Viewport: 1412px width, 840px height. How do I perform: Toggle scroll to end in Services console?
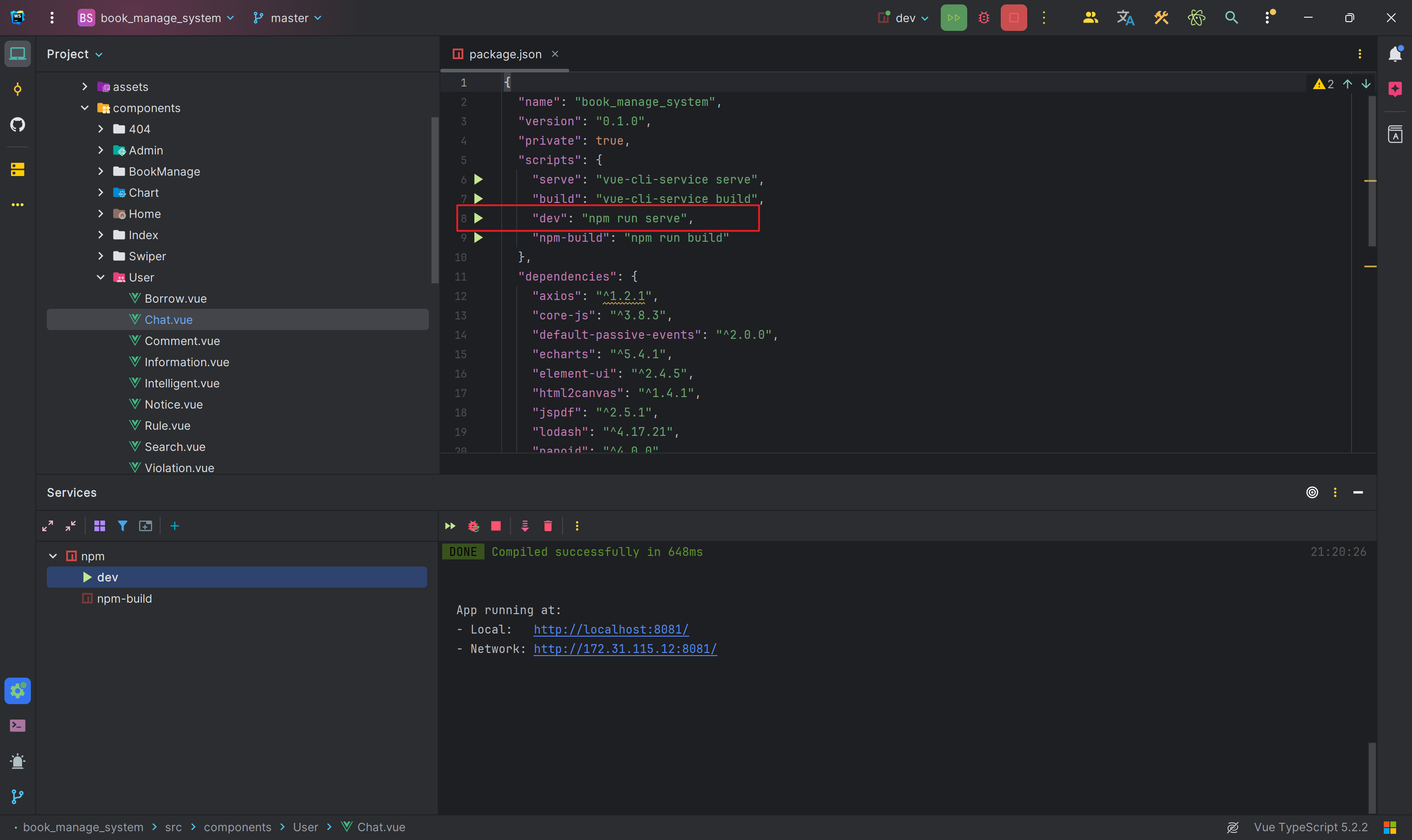pyautogui.click(x=525, y=526)
